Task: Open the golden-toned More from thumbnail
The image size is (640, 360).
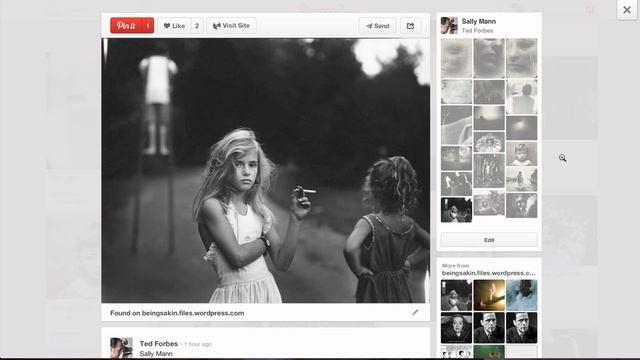Action: 489,295
